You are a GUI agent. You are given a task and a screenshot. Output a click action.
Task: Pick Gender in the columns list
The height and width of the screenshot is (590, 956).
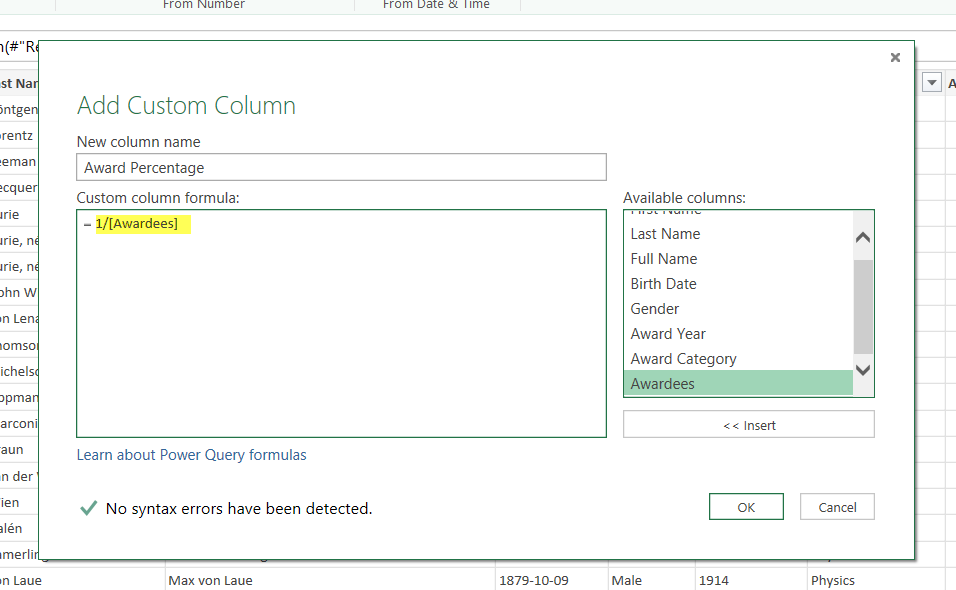tap(655, 309)
